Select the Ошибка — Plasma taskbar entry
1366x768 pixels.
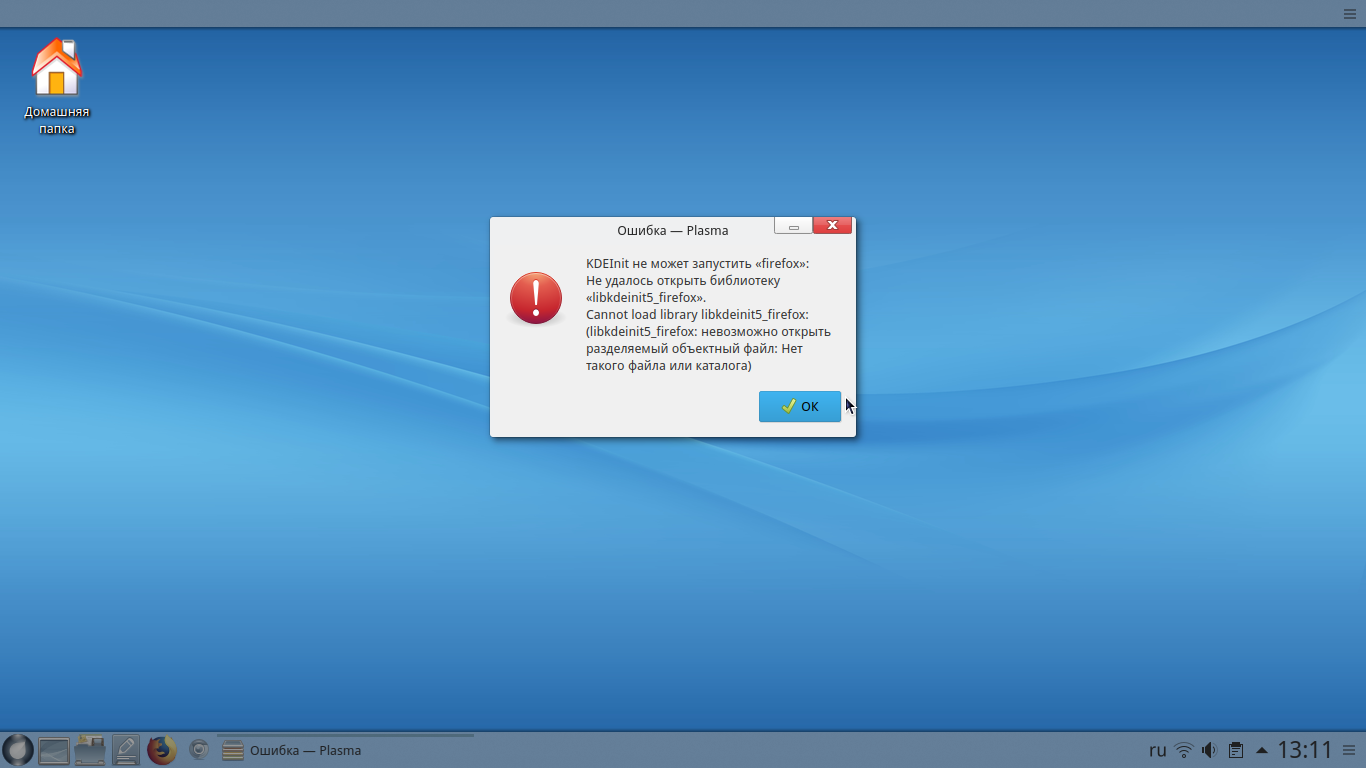pos(345,750)
